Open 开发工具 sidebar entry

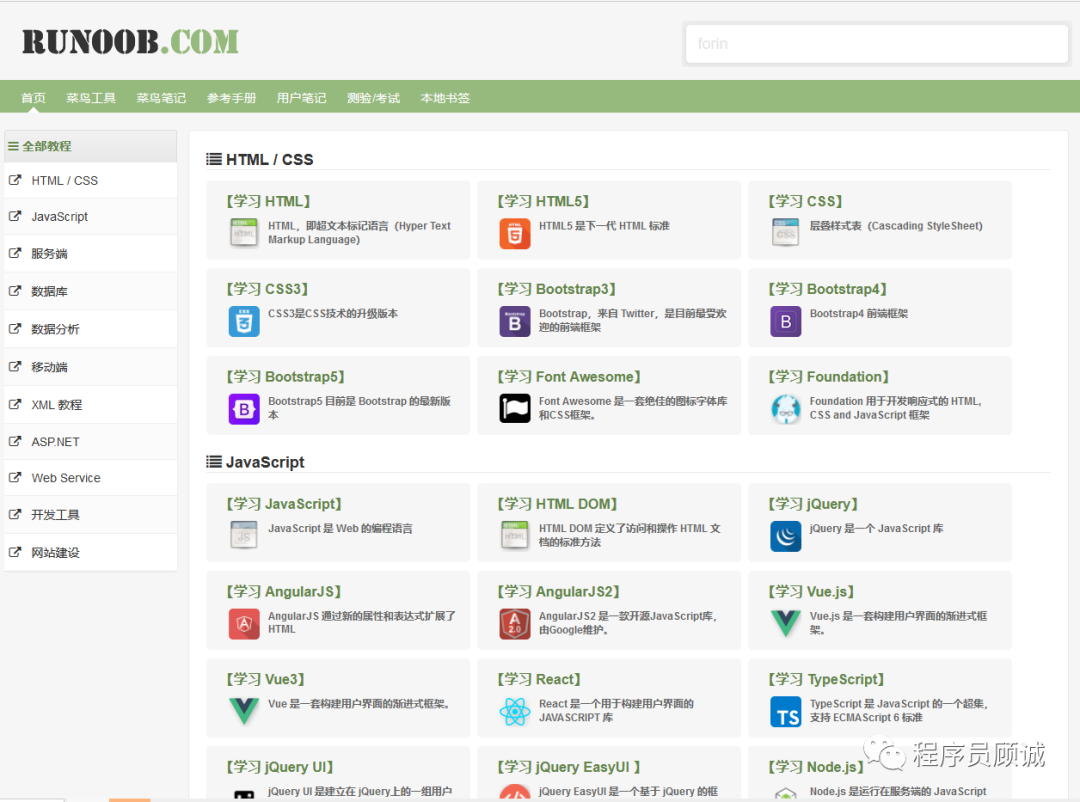(x=90, y=515)
